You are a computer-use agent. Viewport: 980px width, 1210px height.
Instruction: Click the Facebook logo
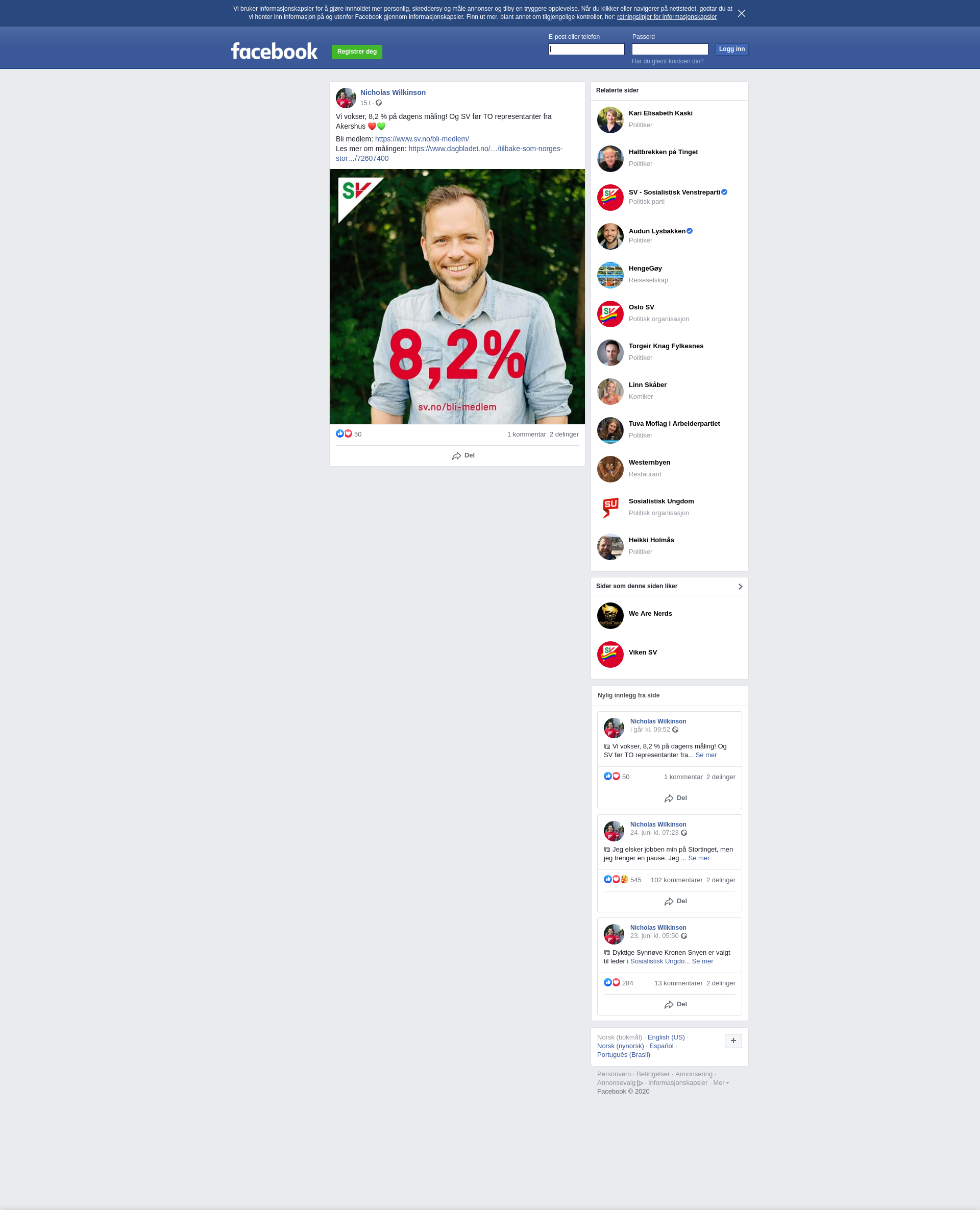coord(275,51)
